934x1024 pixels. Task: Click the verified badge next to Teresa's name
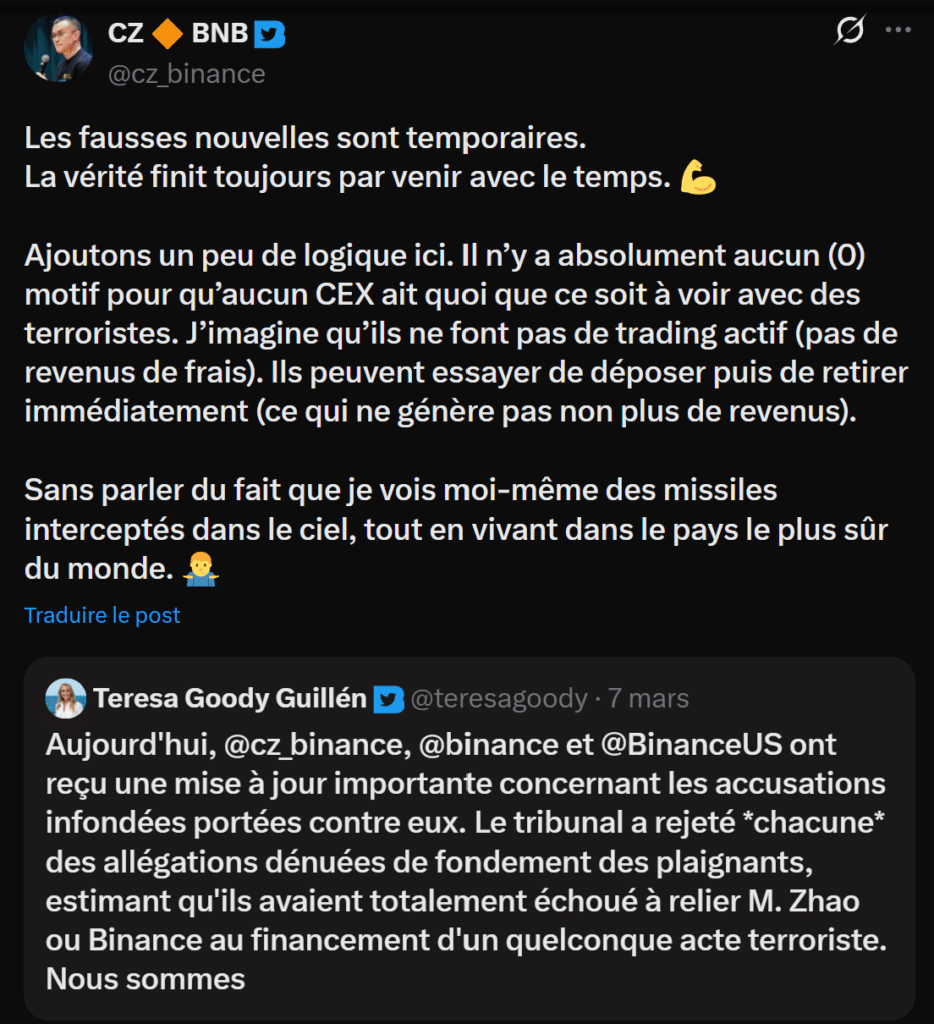click(388, 698)
